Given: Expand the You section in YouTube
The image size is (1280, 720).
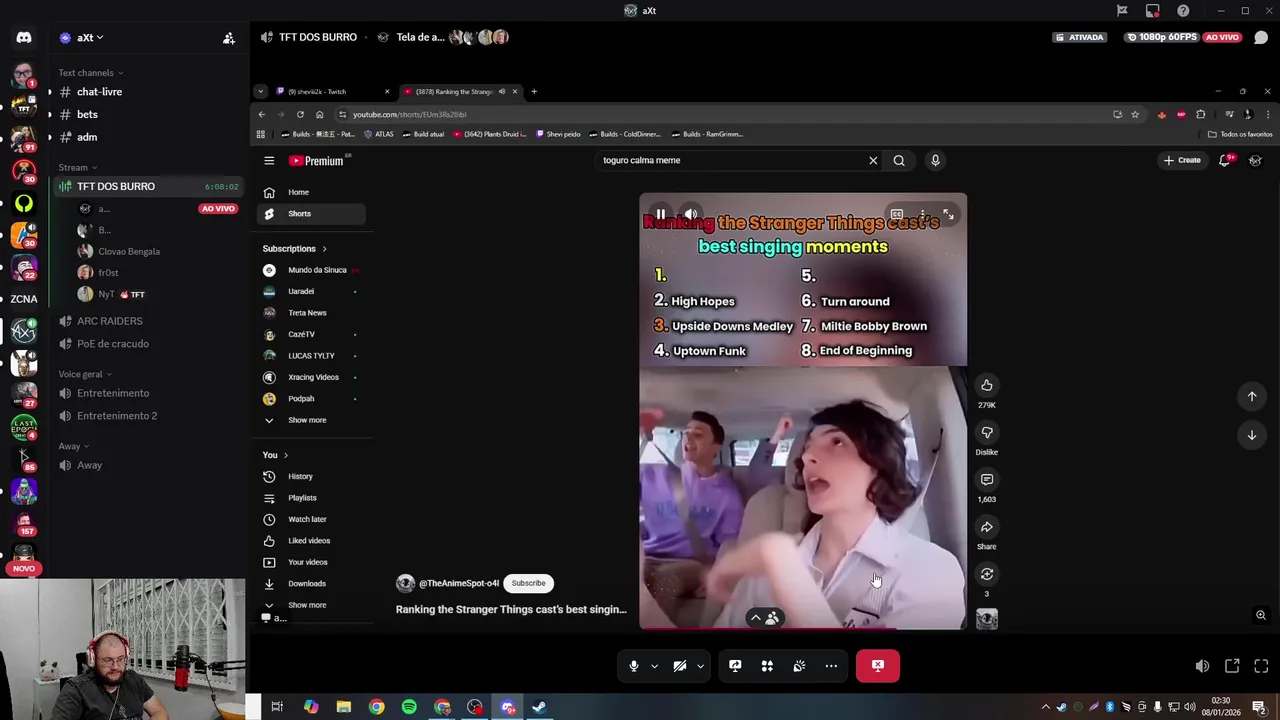Looking at the screenshot, I should click(x=275, y=455).
